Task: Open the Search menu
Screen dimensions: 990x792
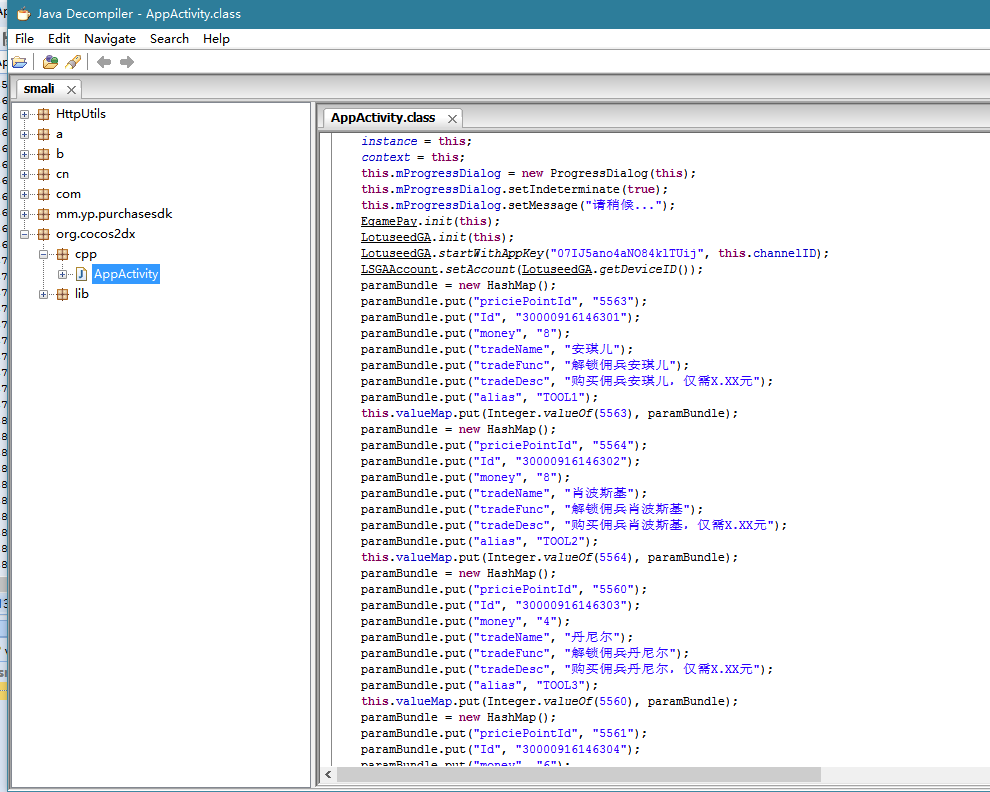Action: [169, 39]
